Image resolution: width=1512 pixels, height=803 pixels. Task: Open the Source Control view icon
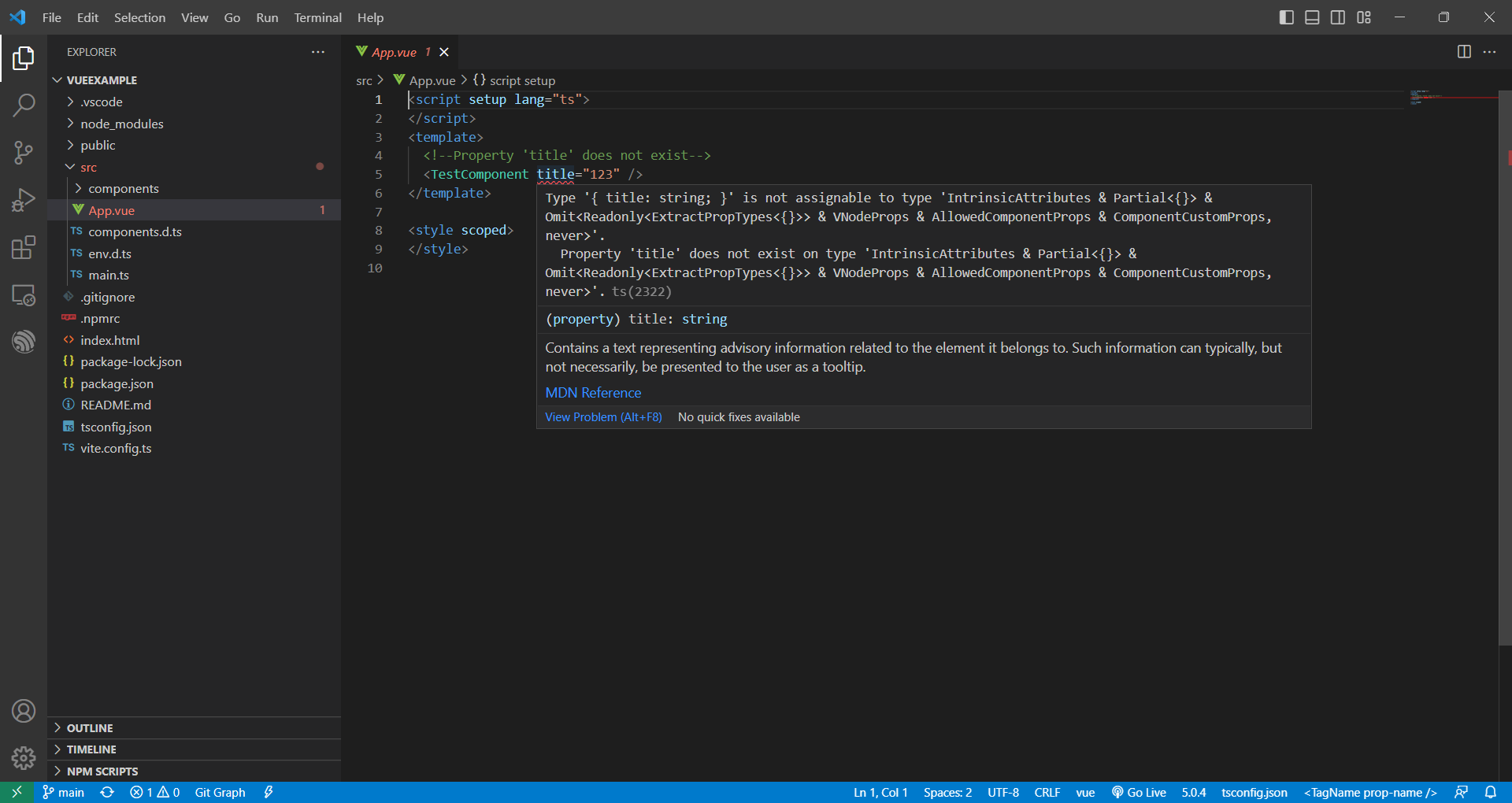pos(24,153)
